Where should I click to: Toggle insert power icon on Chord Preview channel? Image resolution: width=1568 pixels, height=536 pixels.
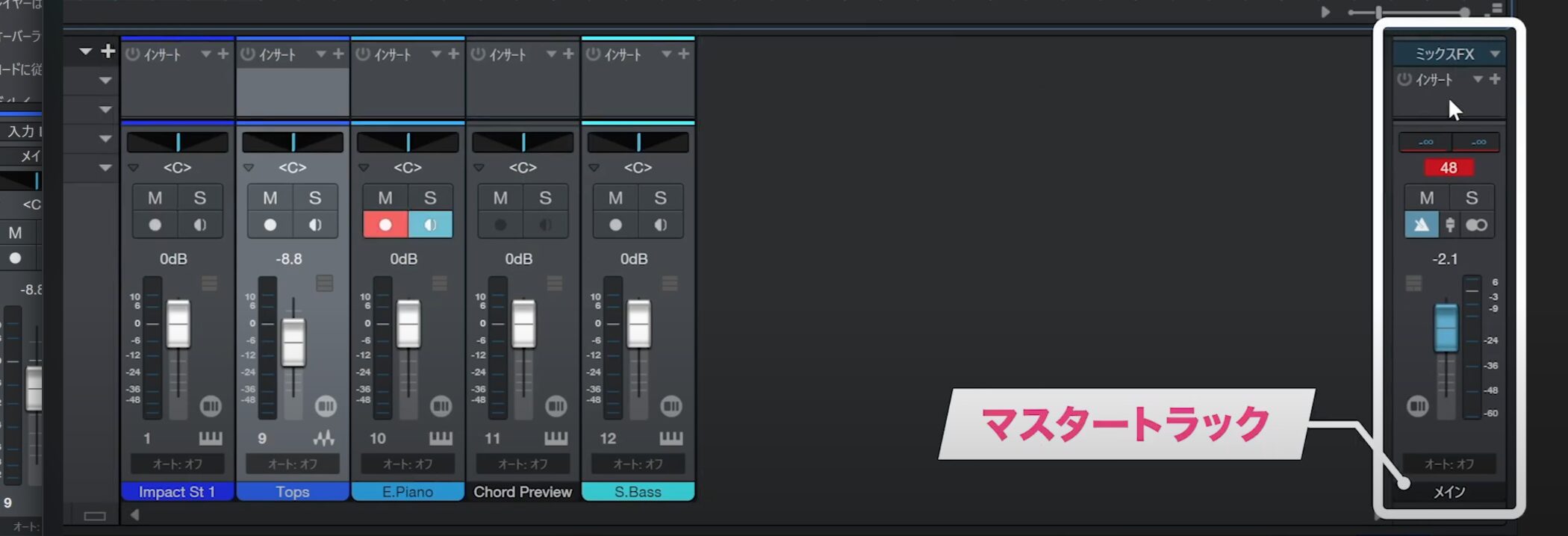point(478,54)
